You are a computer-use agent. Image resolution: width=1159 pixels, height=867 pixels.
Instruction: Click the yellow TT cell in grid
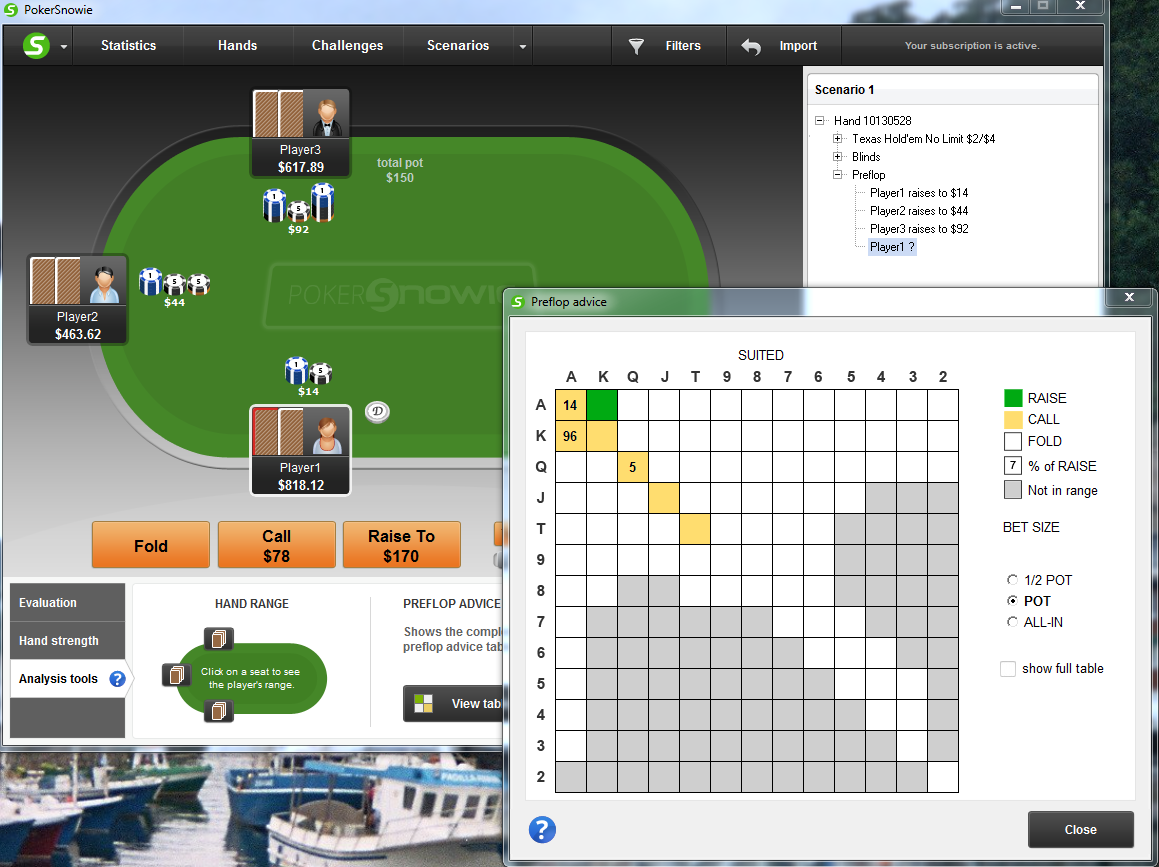point(695,529)
